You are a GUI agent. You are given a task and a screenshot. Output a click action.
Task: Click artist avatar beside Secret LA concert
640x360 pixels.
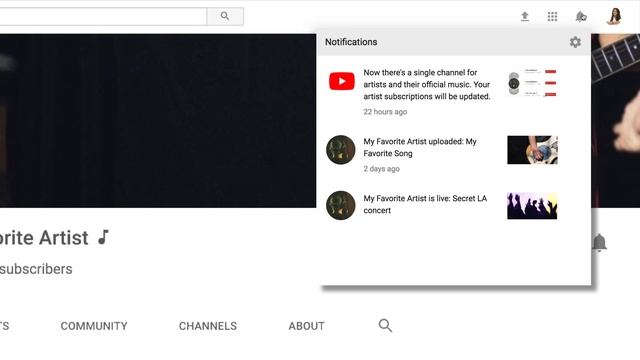(341, 205)
